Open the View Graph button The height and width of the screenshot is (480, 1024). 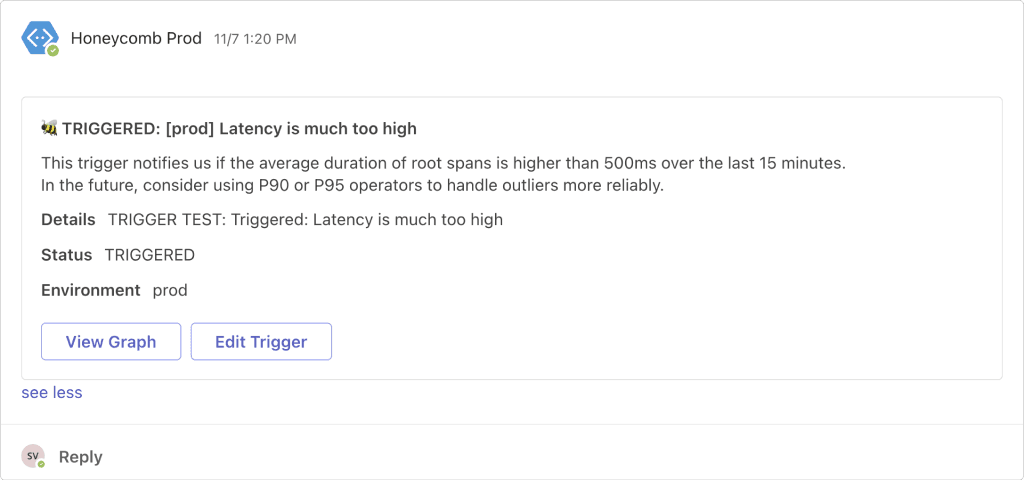click(111, 342)
